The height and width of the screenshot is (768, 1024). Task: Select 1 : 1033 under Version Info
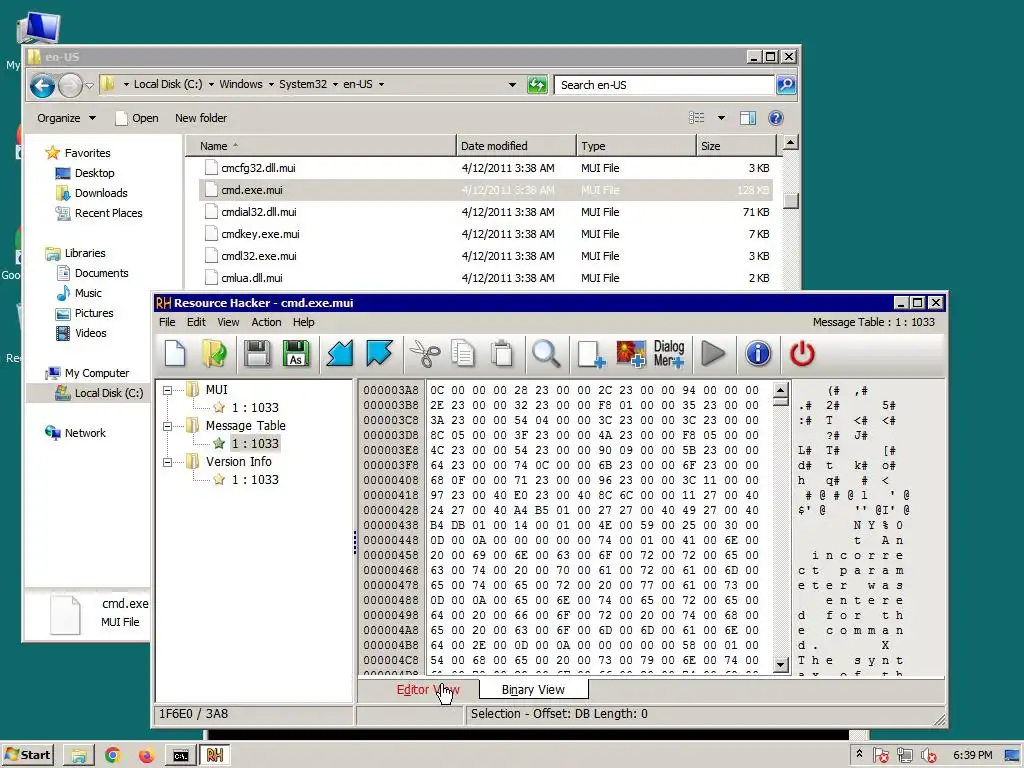point(255,480)
